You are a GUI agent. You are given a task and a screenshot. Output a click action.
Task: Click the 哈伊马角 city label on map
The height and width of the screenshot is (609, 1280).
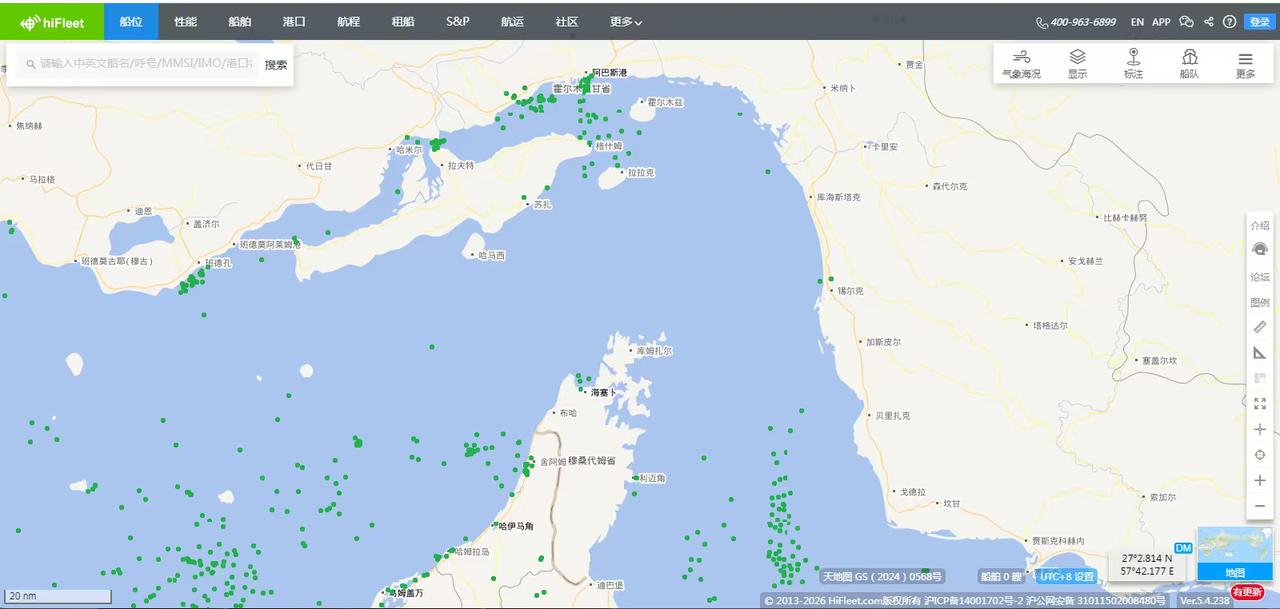pyautogui.click(x=516, y=526)
